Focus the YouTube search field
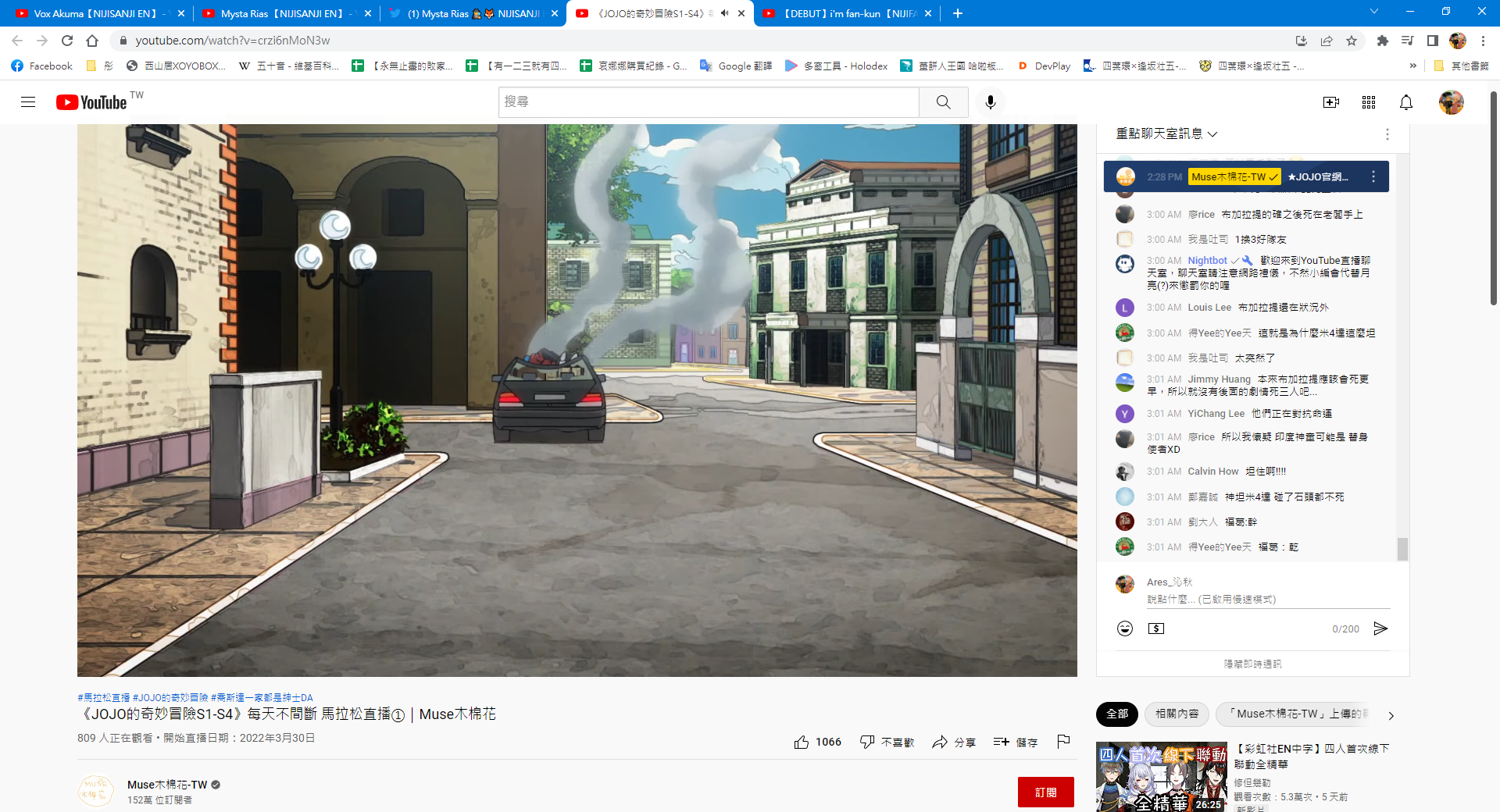The height and width of the screenshot is (812, 1500). click(709, 102)
